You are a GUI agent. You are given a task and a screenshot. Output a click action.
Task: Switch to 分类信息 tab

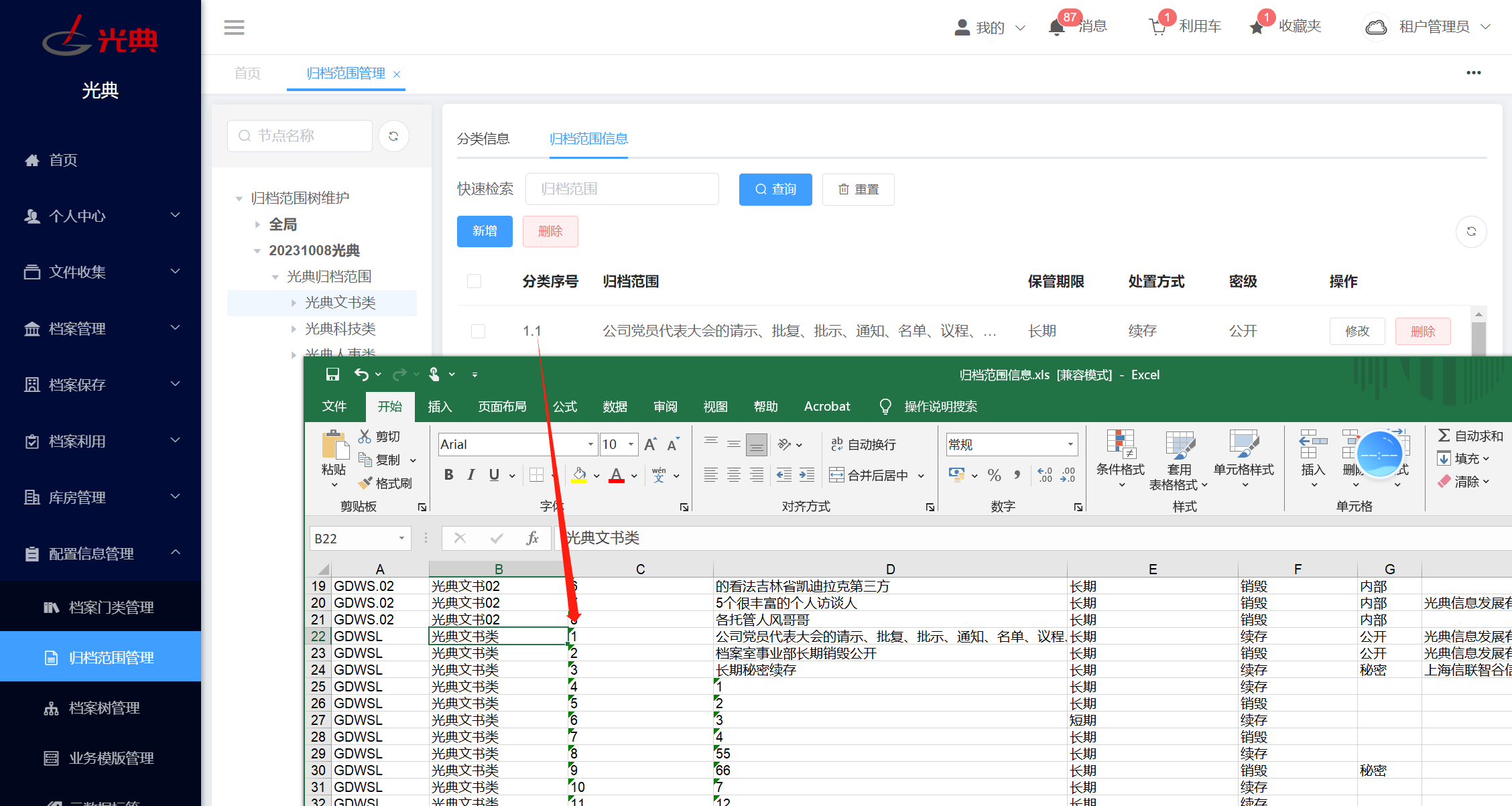click(483, 139)
